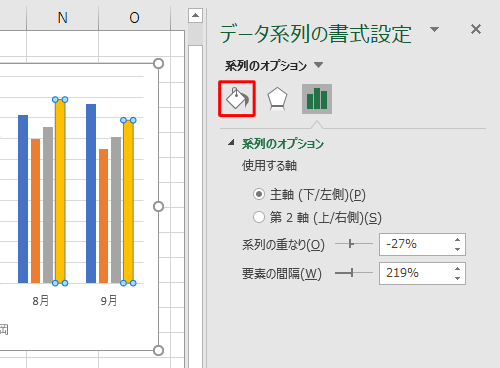The height and width of the screenshot is (368, 500).
Task: Select column O header
Action: coord(134,17)
